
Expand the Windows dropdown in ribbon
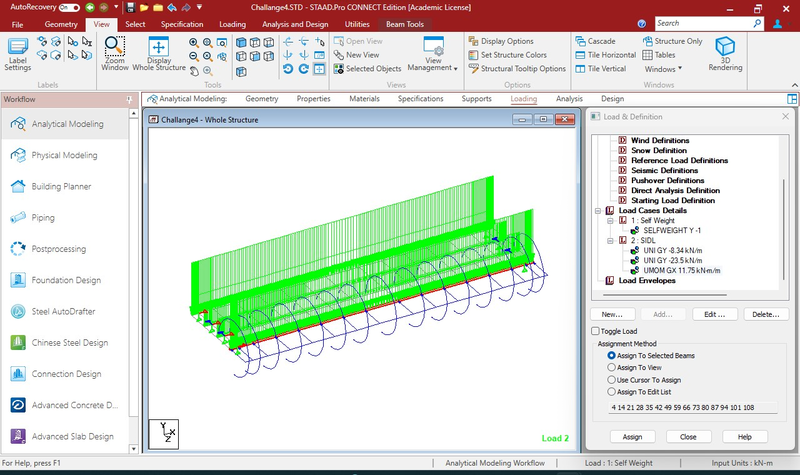click(662, 69)
